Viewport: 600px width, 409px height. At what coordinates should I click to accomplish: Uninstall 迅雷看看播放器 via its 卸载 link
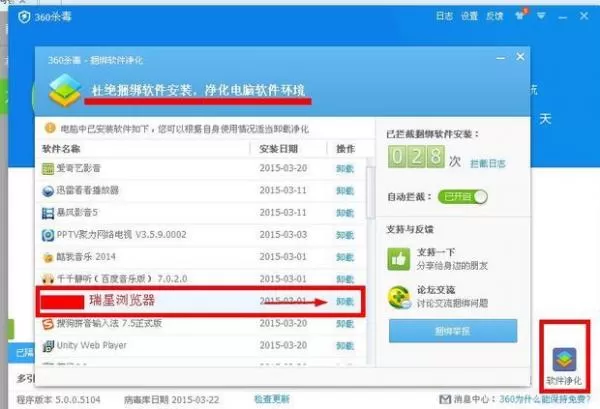coord(345,191)
